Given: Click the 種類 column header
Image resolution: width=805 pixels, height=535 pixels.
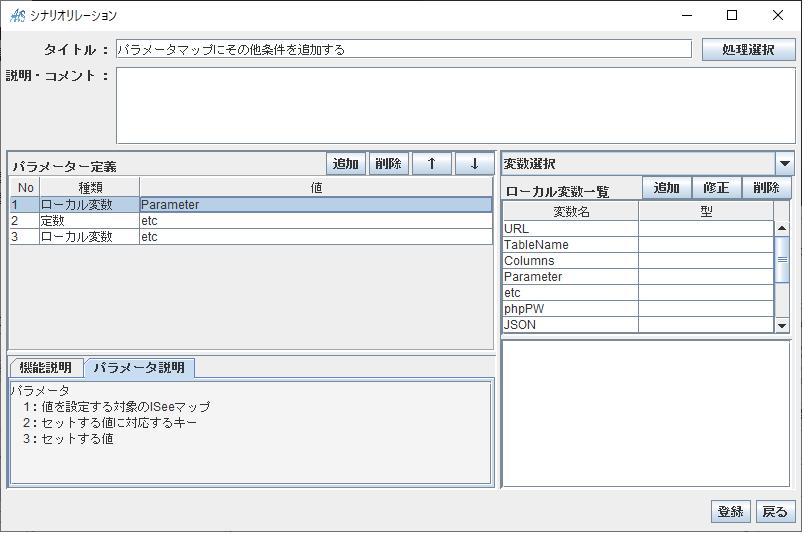Looking at the screenshot, I should pos(89,187).
